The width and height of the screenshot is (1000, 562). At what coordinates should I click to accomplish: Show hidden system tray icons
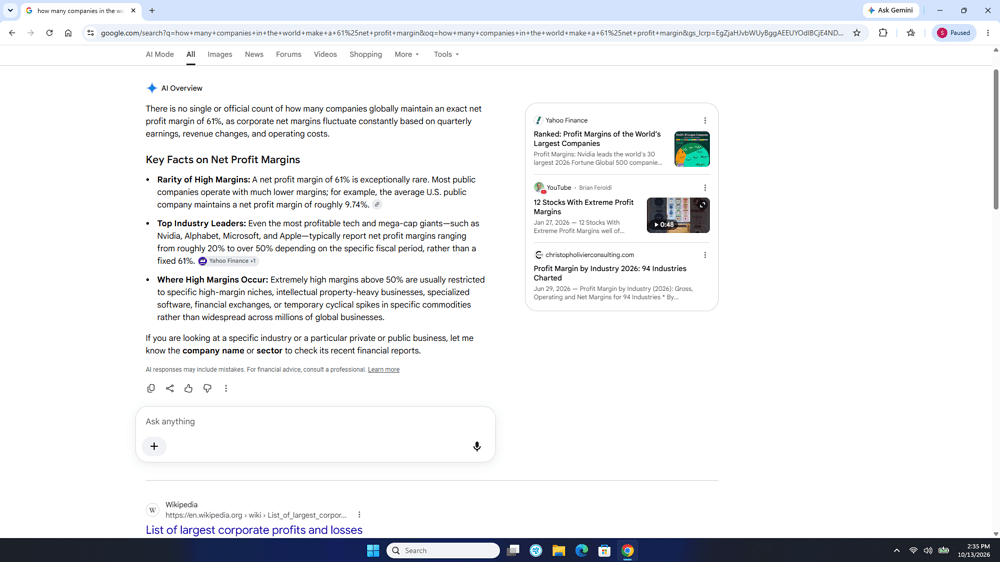coord(897,551)
